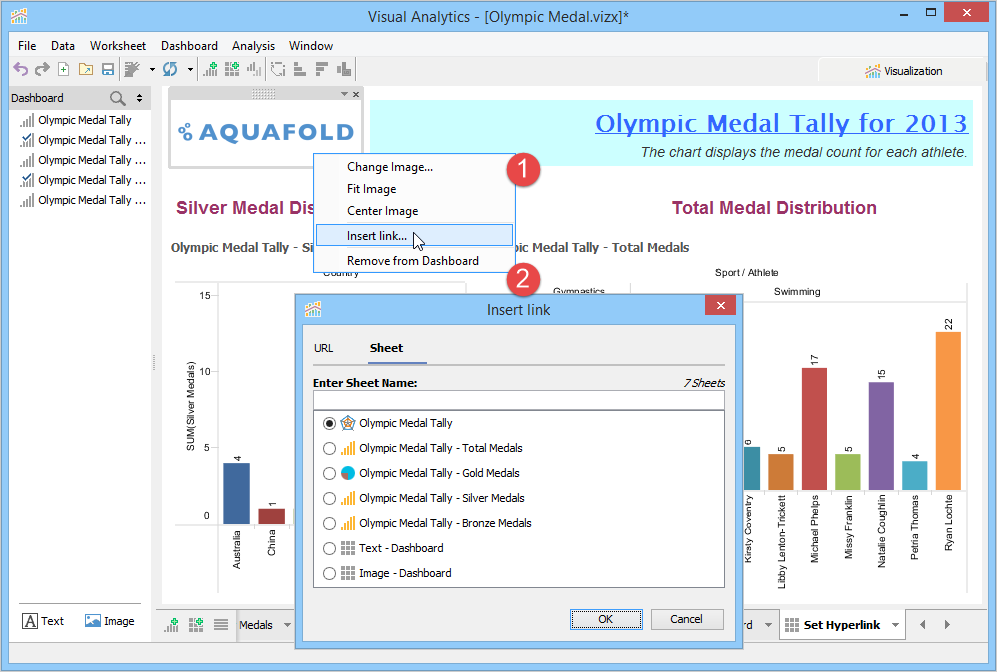Viewport: 997px width, 672px height.
Task: Click the last bar-chart icon in top toolbar
Action: coord(344,69)
